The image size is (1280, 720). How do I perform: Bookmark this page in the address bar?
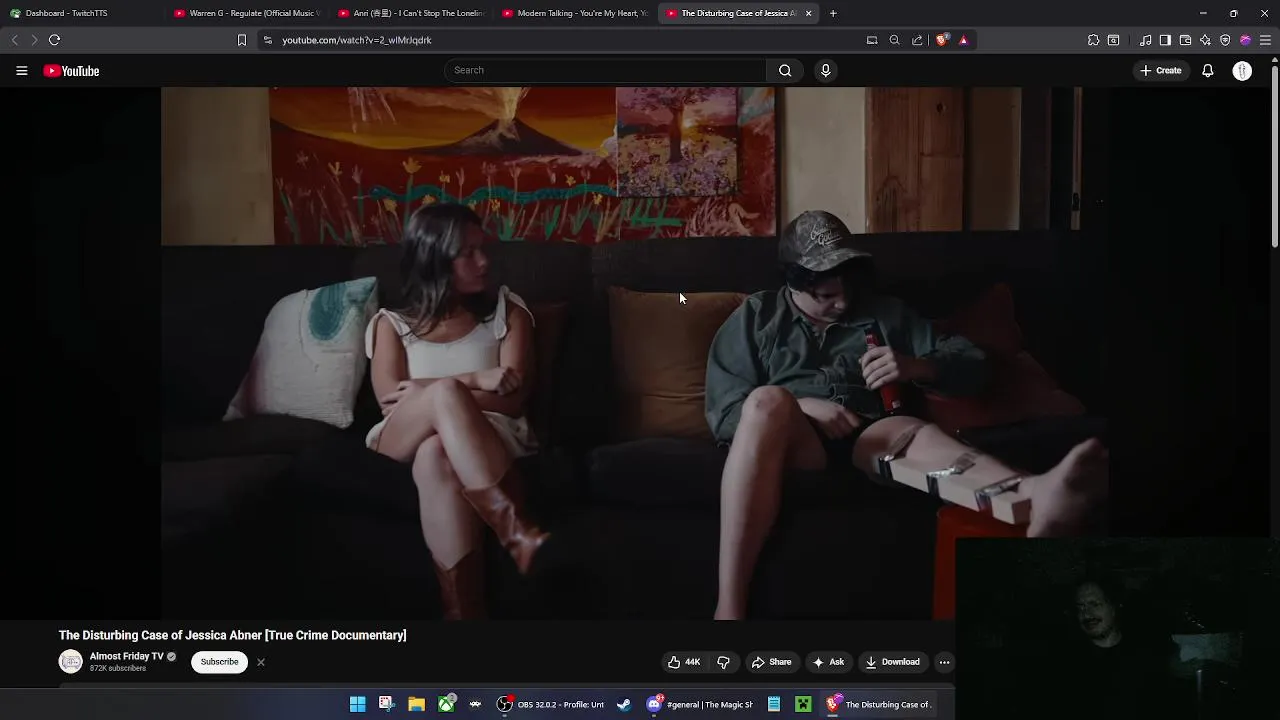pos(241,40)
